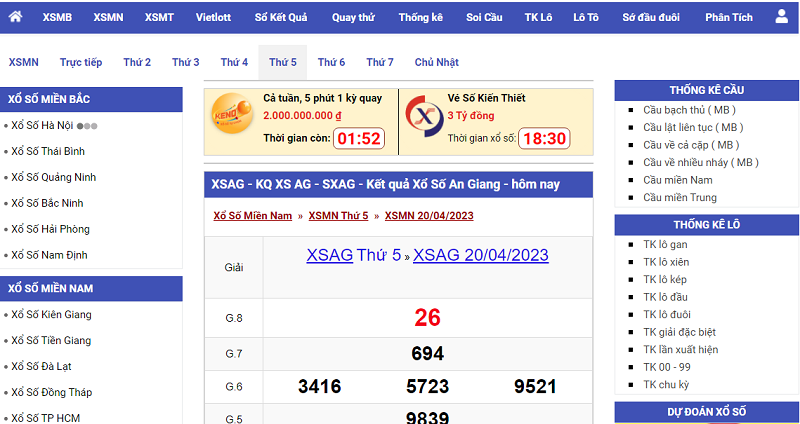Open TK lô gan link
Image resolution: width=800 pixels, height=424 pixels.
tap(665, 245)
